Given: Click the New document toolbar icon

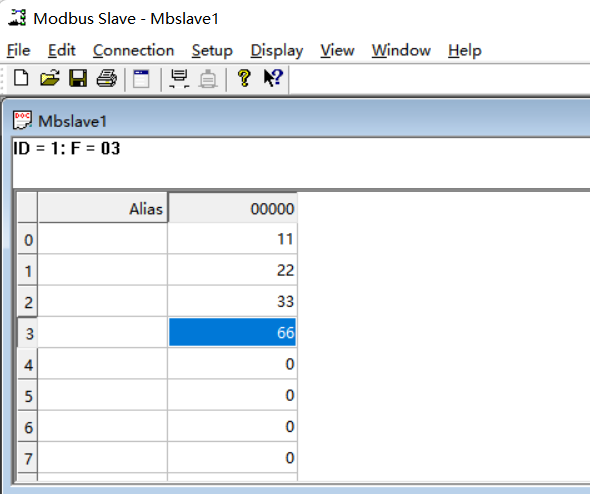Looking at the screenshot, I should pyautogui.click(x=21, y=78).
